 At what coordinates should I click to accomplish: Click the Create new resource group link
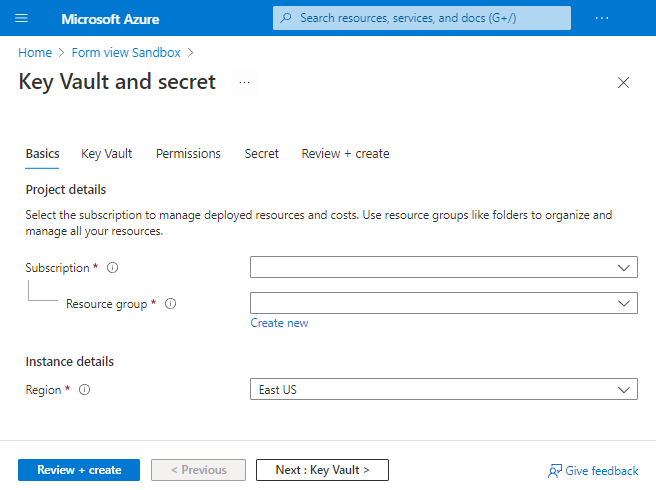coord(279,323)
